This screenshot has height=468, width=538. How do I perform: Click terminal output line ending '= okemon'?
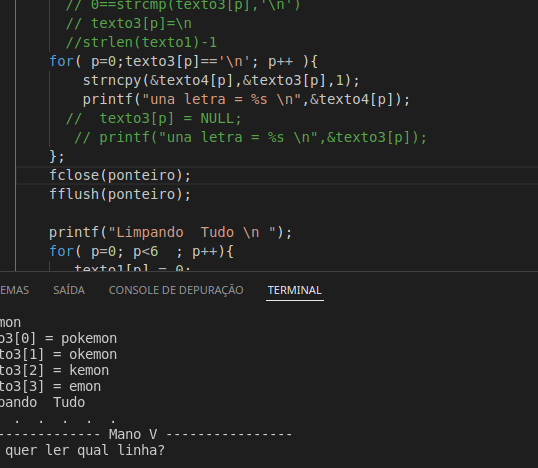pos(58,354)
